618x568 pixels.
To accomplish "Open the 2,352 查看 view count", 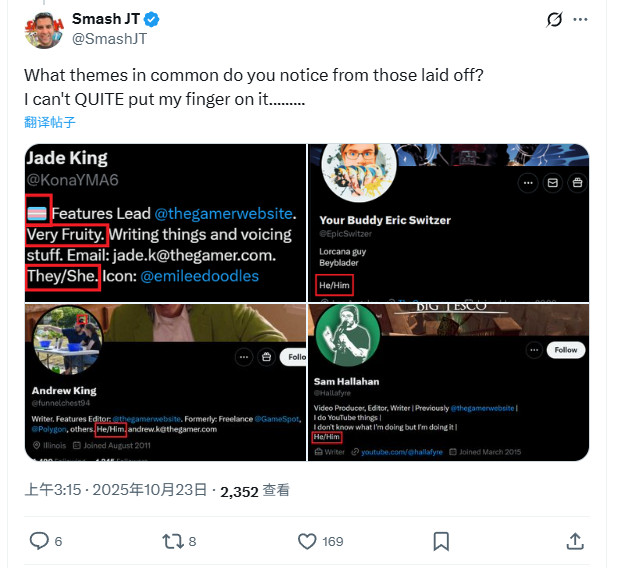I will pyautogui.click(x=255, y=490).
